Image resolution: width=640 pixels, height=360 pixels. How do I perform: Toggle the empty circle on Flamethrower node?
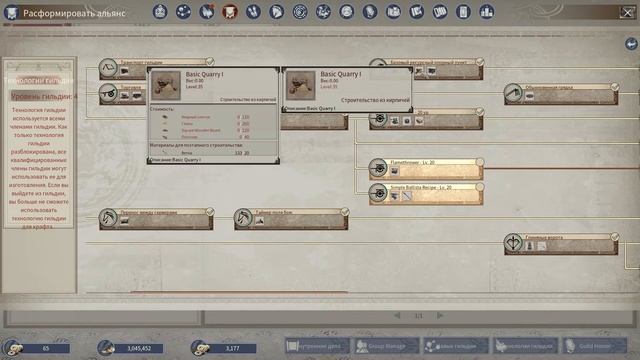click(480, 162)
